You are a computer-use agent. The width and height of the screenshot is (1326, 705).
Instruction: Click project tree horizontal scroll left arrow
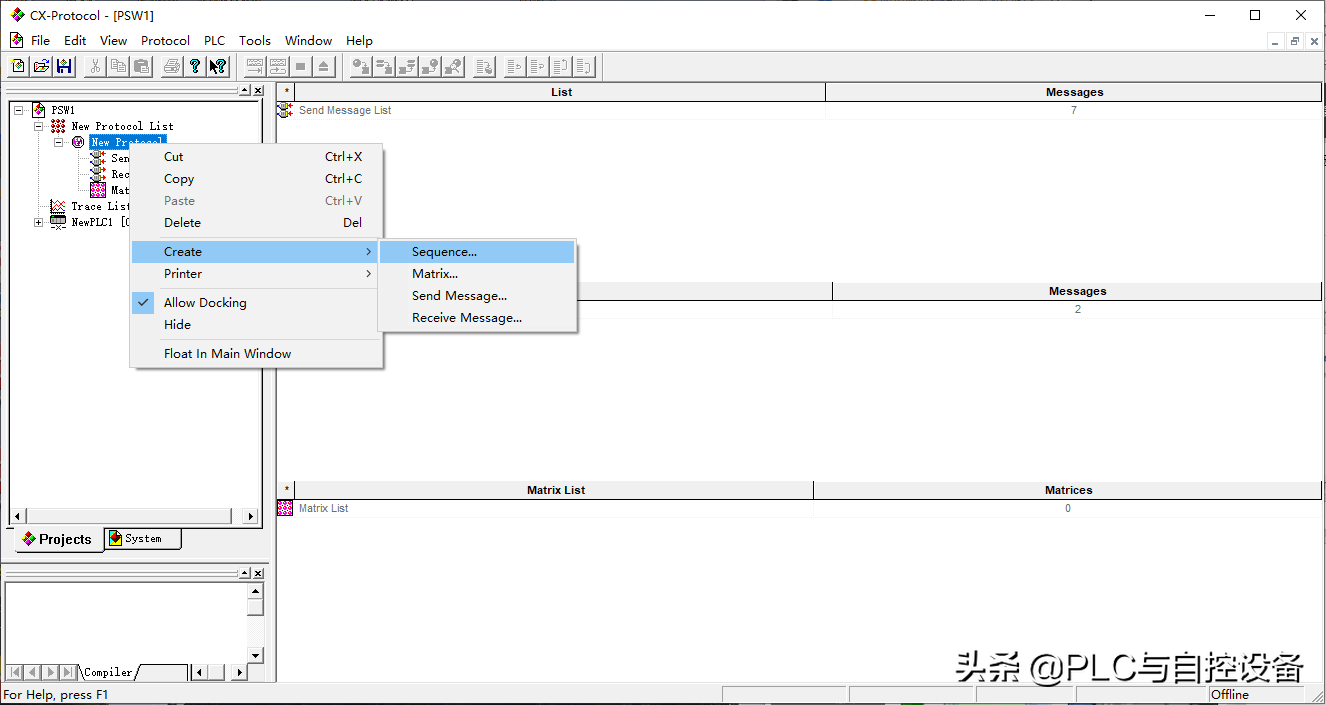(x=16, y=516)
